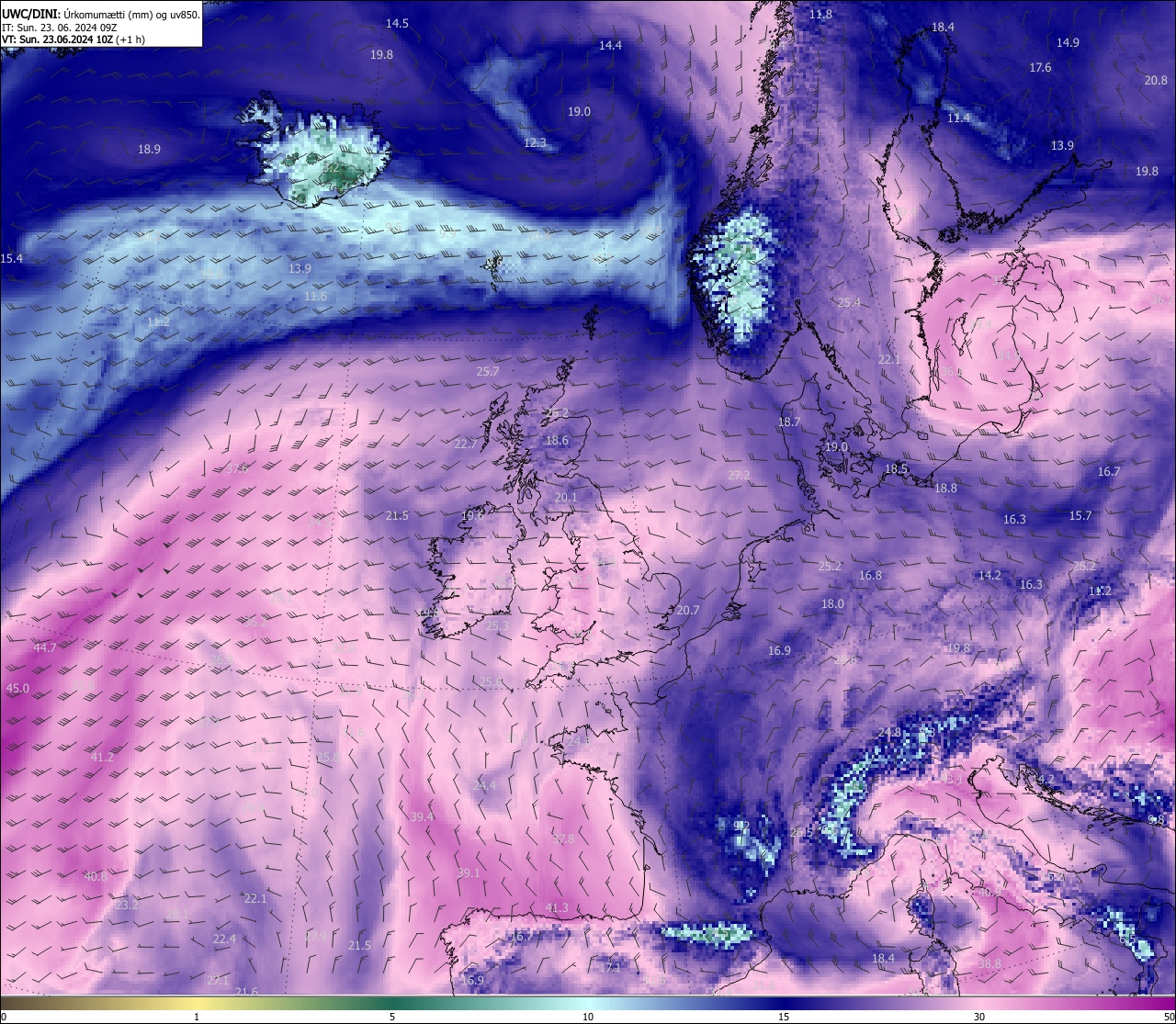Image resolution: width=1176 pixels, height=1024 pixels.
Task: Click the 11.6 value label
Action: [315, 298]
